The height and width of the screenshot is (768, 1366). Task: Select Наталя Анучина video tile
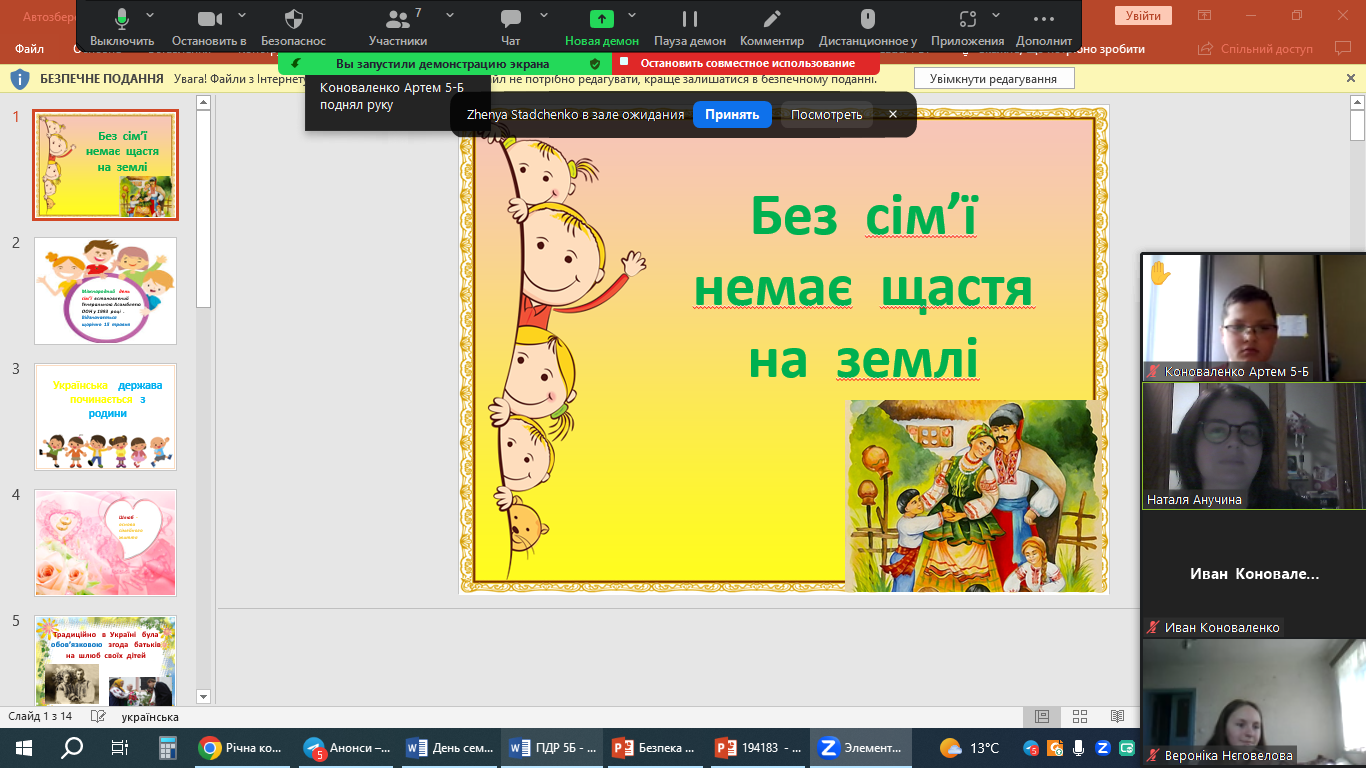[1254, 446]
